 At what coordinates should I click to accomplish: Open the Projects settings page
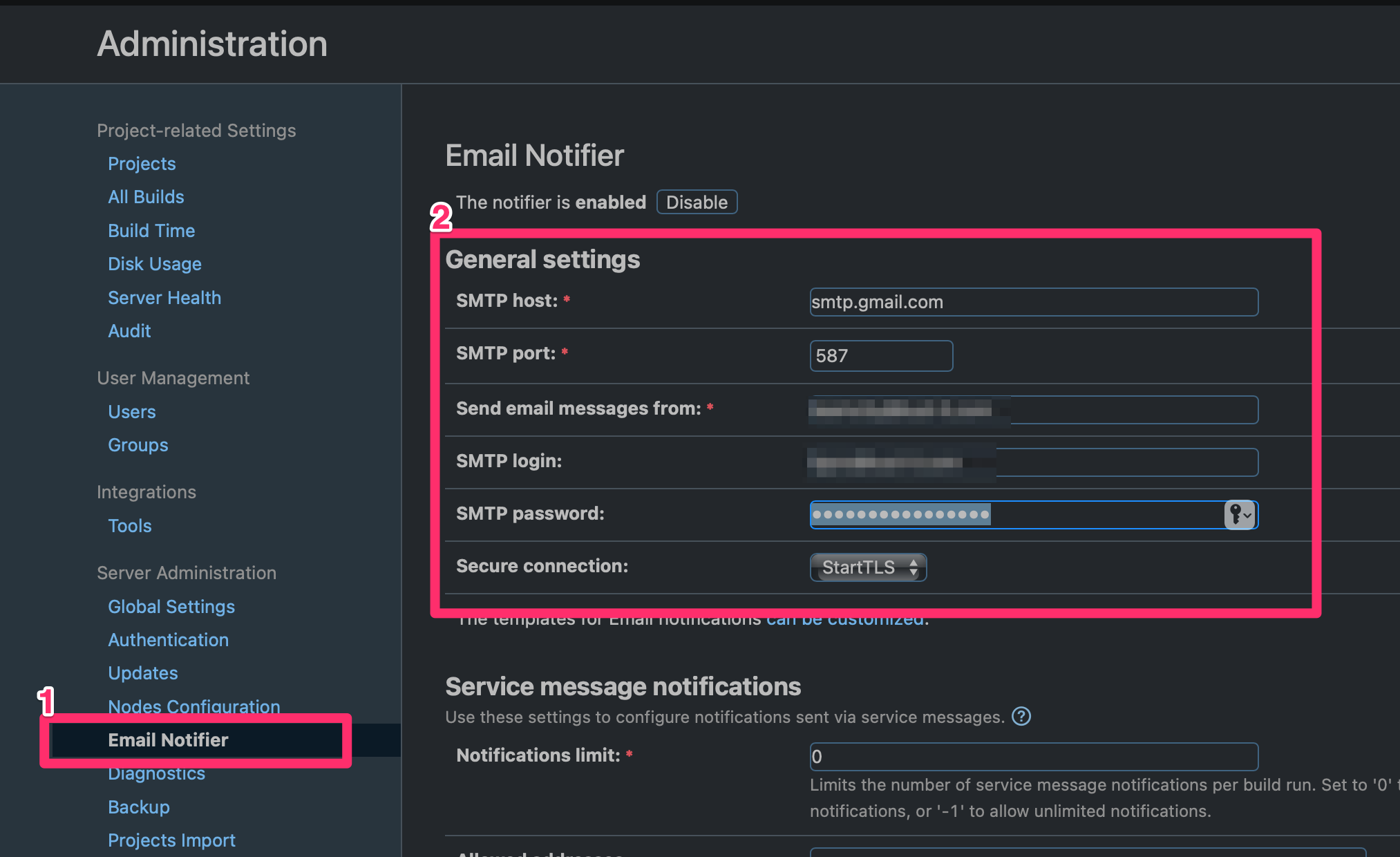[x=142, y=164]
